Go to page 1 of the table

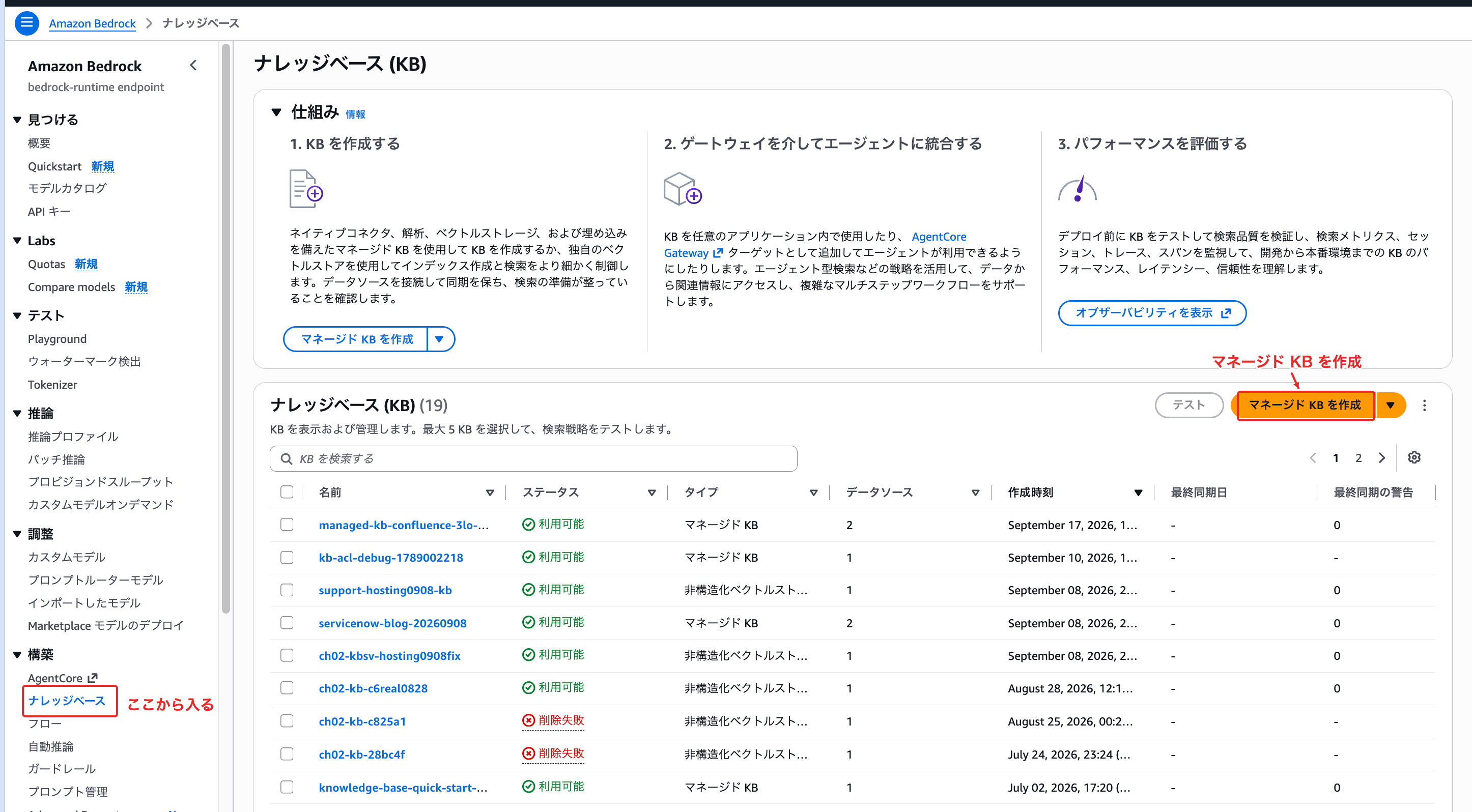pyautogui.click(x=1336, y=458)
